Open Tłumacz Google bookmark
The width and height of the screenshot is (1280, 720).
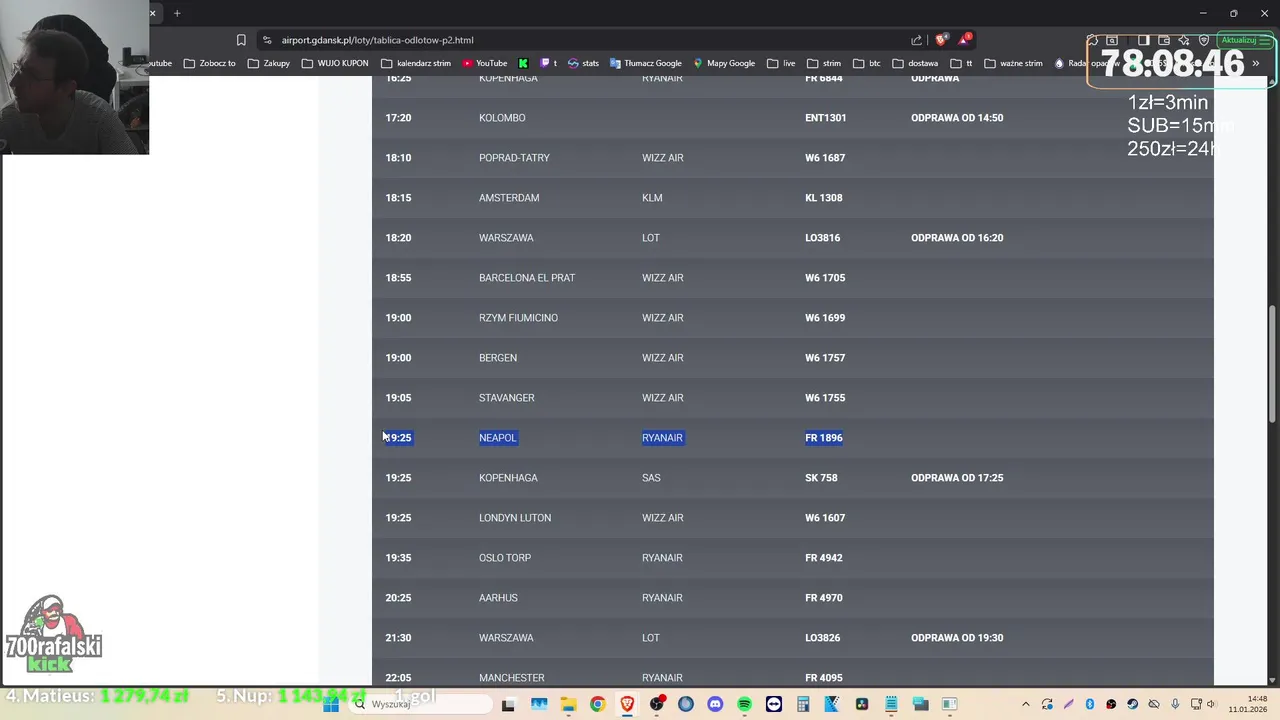point(645,63)
